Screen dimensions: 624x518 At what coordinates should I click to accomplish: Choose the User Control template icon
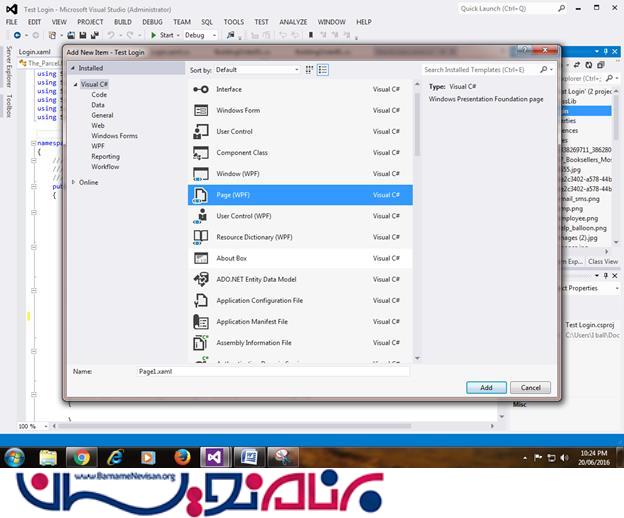pos(201,132)
